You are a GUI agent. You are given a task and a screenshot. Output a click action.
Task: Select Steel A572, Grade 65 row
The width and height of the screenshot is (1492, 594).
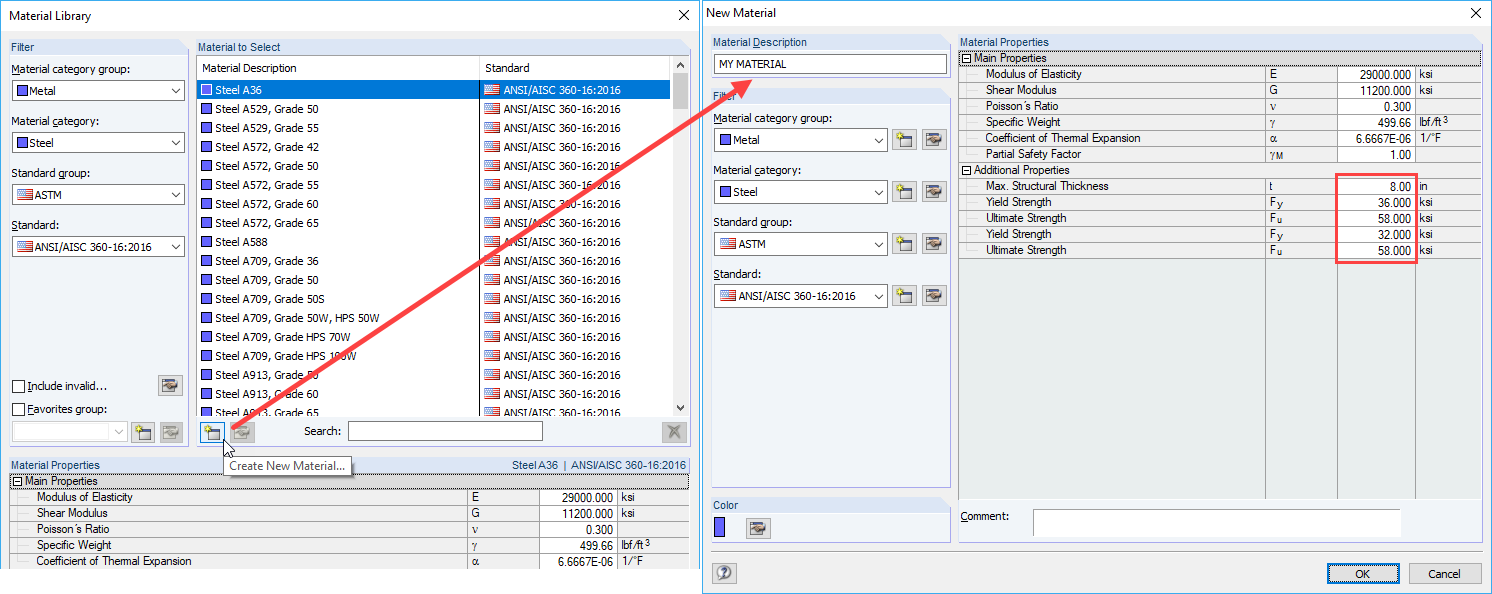[433, 223]
